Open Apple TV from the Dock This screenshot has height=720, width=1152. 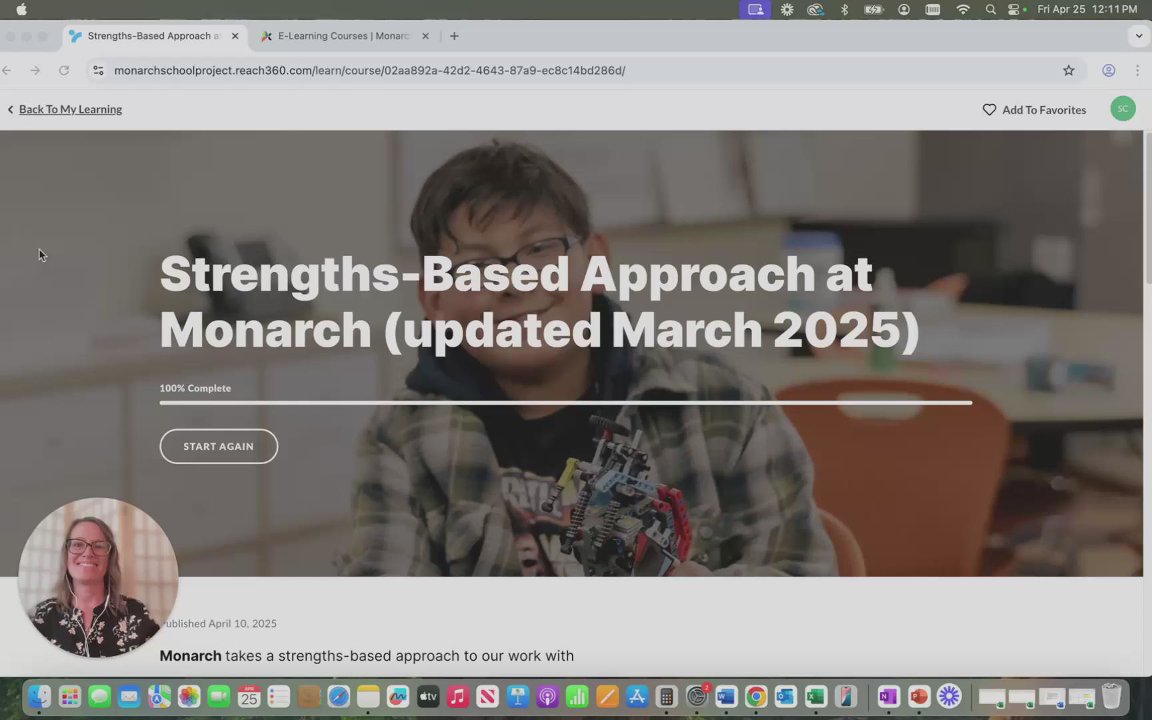coord(428,696)
